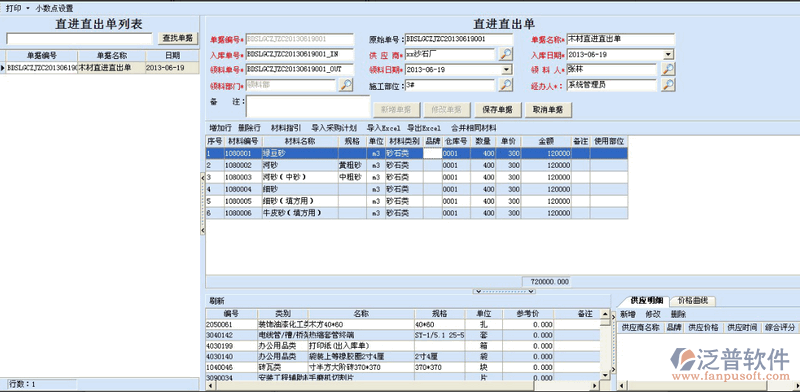Open 小数点设置 menu item
The height and width of the screenshot is (392, 800).
pos(54,8)
